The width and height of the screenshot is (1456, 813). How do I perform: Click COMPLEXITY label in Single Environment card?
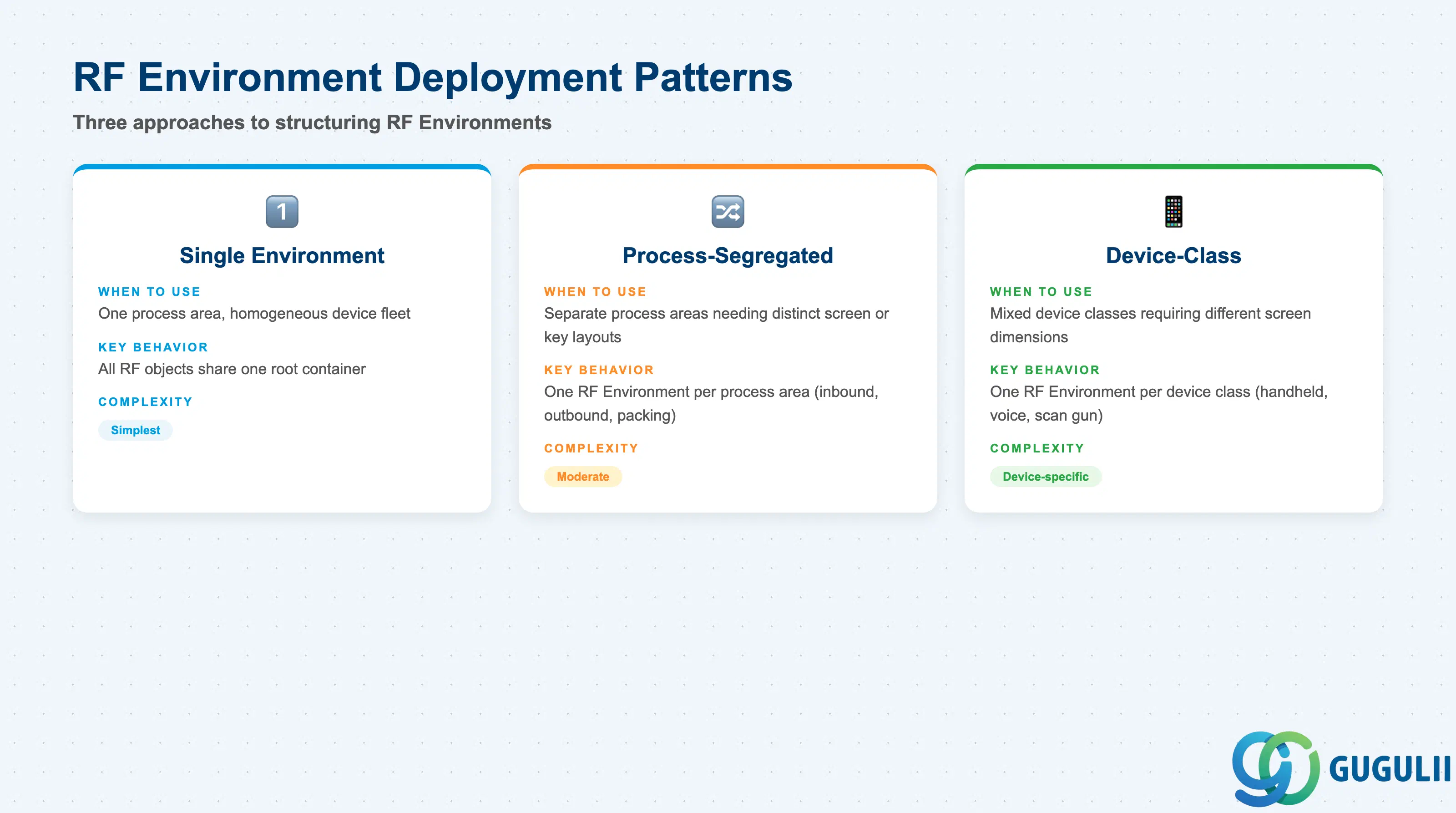[x=145, y=402]
